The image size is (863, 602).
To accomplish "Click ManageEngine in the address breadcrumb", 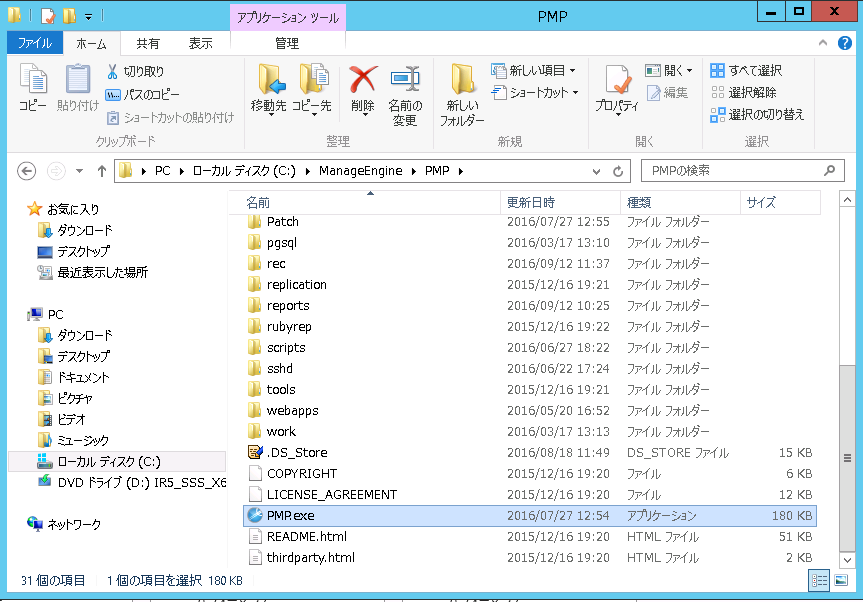I will (x=361, y=171).
